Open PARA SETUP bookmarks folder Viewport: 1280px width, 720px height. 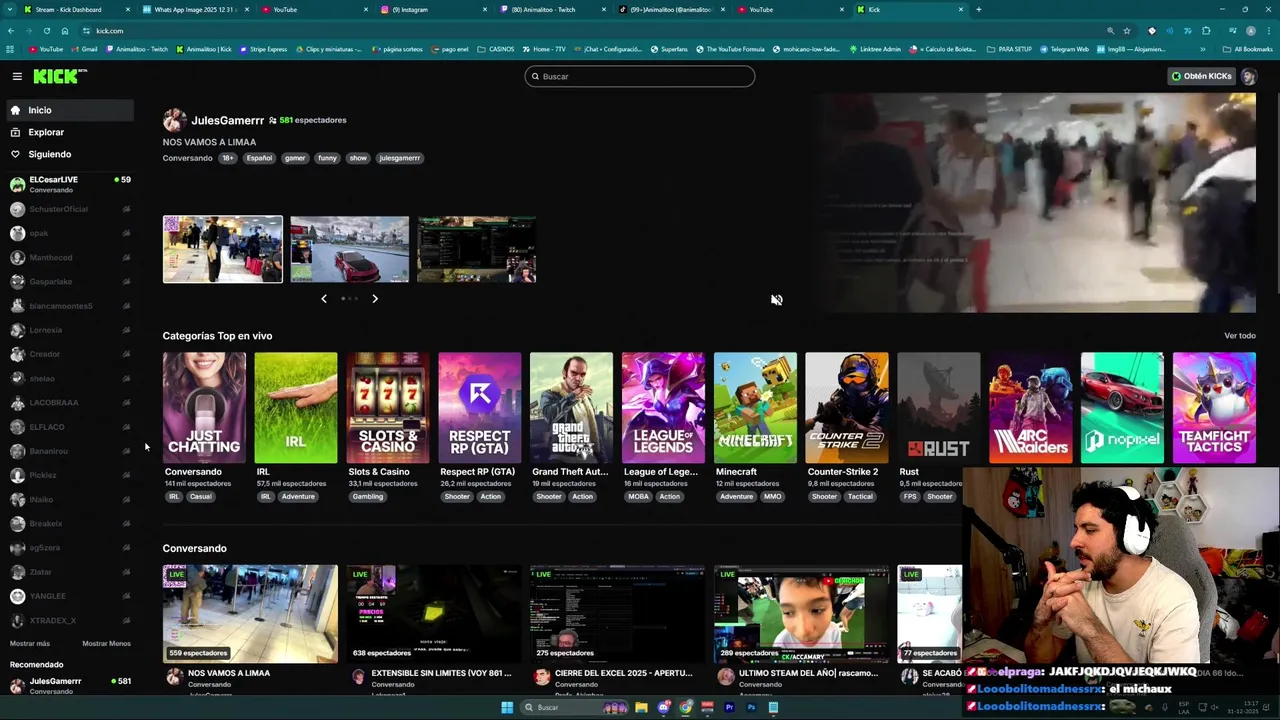pyautogui.click(x=1009, y=49)
